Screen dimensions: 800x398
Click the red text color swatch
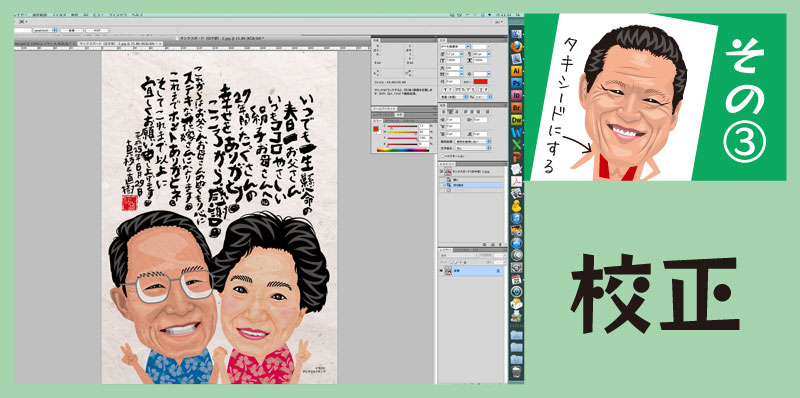click(x=481, y=82)
